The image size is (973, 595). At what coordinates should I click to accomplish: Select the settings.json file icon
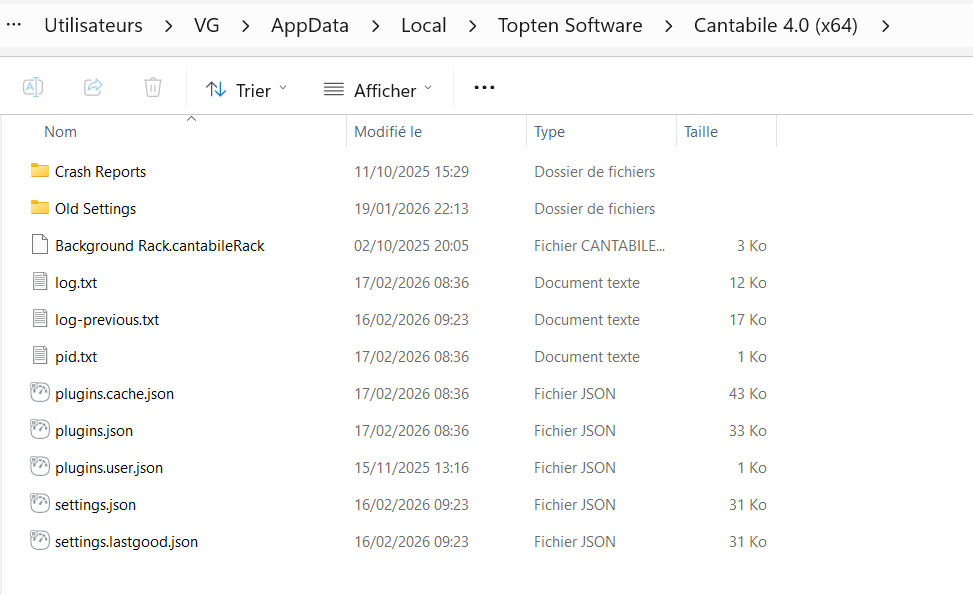[x=40, y=504]
